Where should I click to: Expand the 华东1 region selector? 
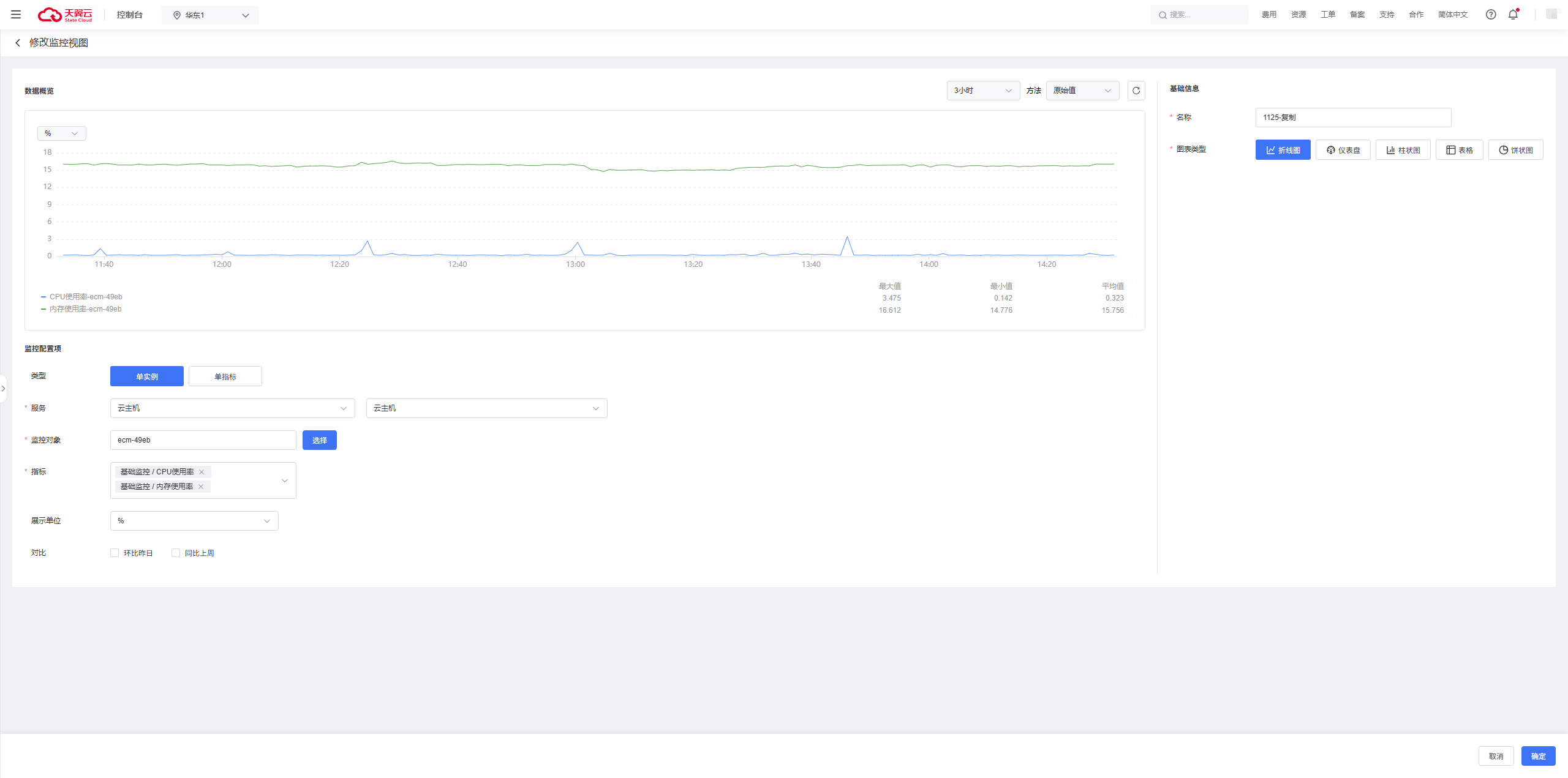(x=210, y=15)
